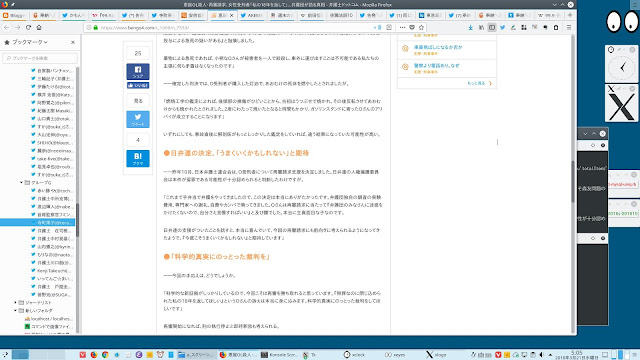Click the Facebook Like button

point(138,85)
